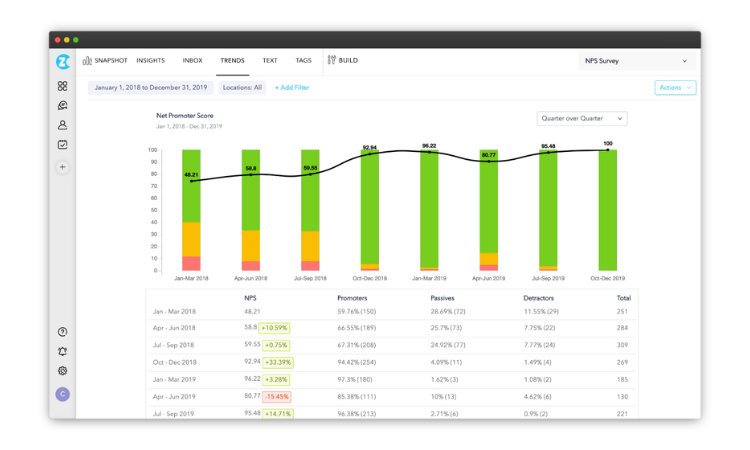The width and height of the screenshot is (750, 450).
Task: Click the 59.76% (150) promoters cell
Action: point(356,311)
